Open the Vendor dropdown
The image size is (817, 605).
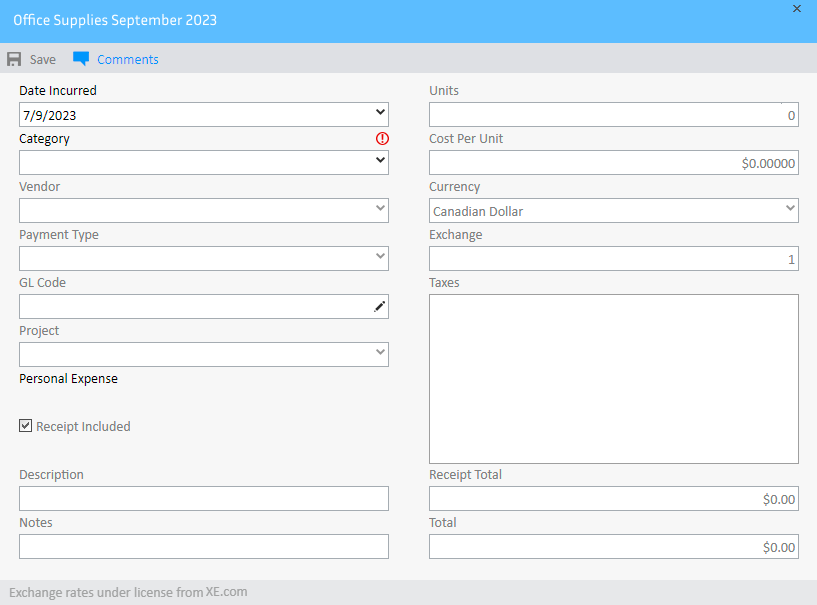pos(380,210)
